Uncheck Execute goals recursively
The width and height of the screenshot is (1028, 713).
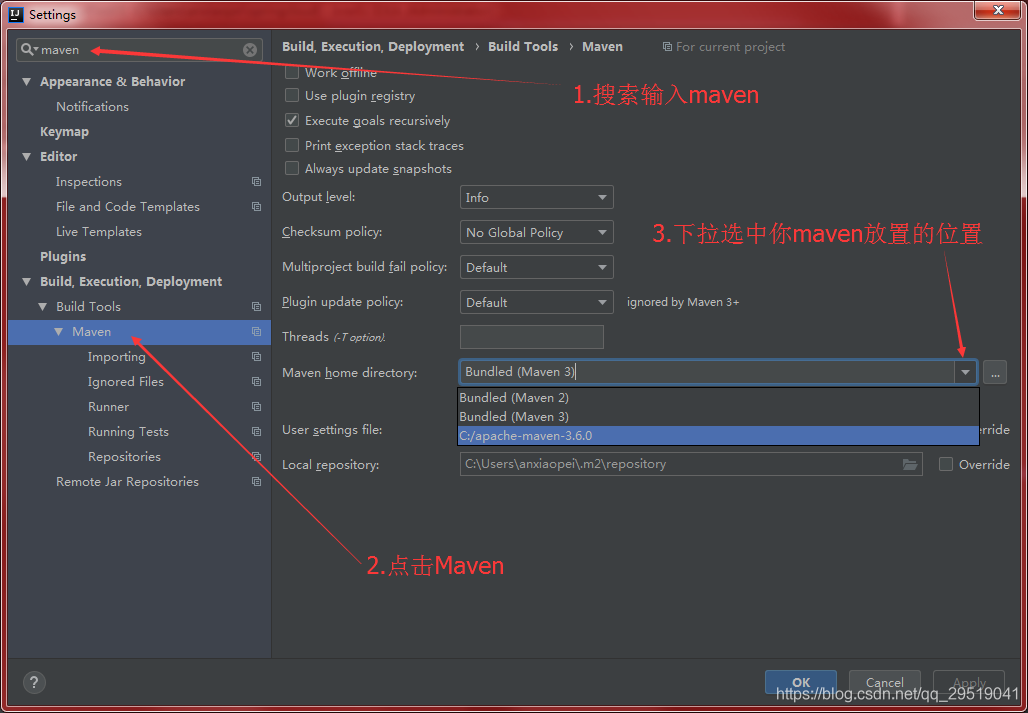click(x=292, y=121)
